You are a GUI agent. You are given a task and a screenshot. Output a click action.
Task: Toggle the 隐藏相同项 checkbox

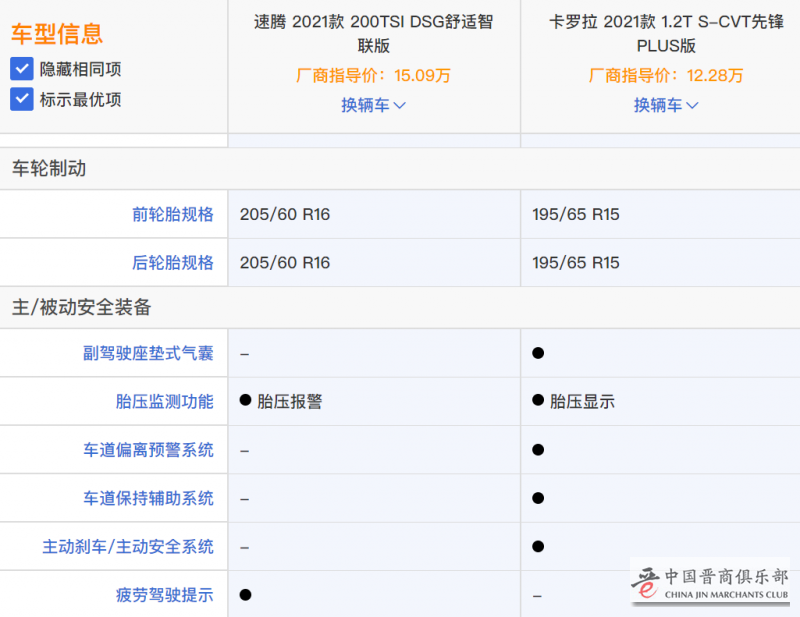(x=21, y=69)
